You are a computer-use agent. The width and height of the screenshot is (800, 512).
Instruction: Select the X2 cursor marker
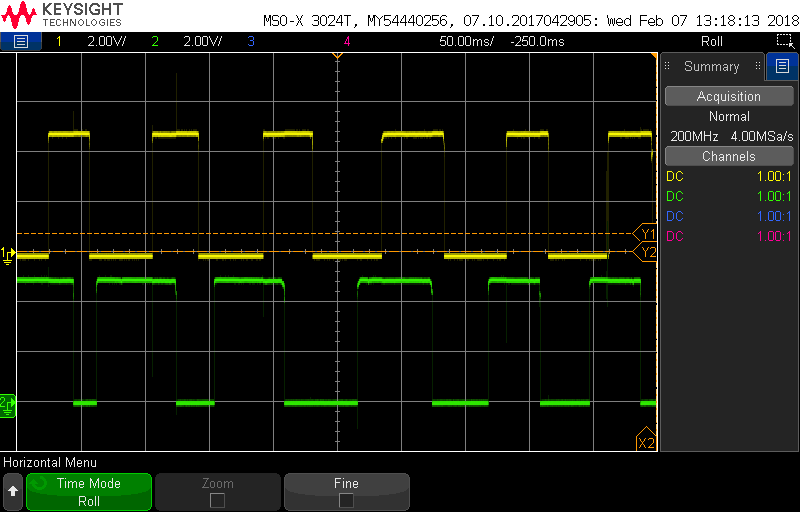646,440
